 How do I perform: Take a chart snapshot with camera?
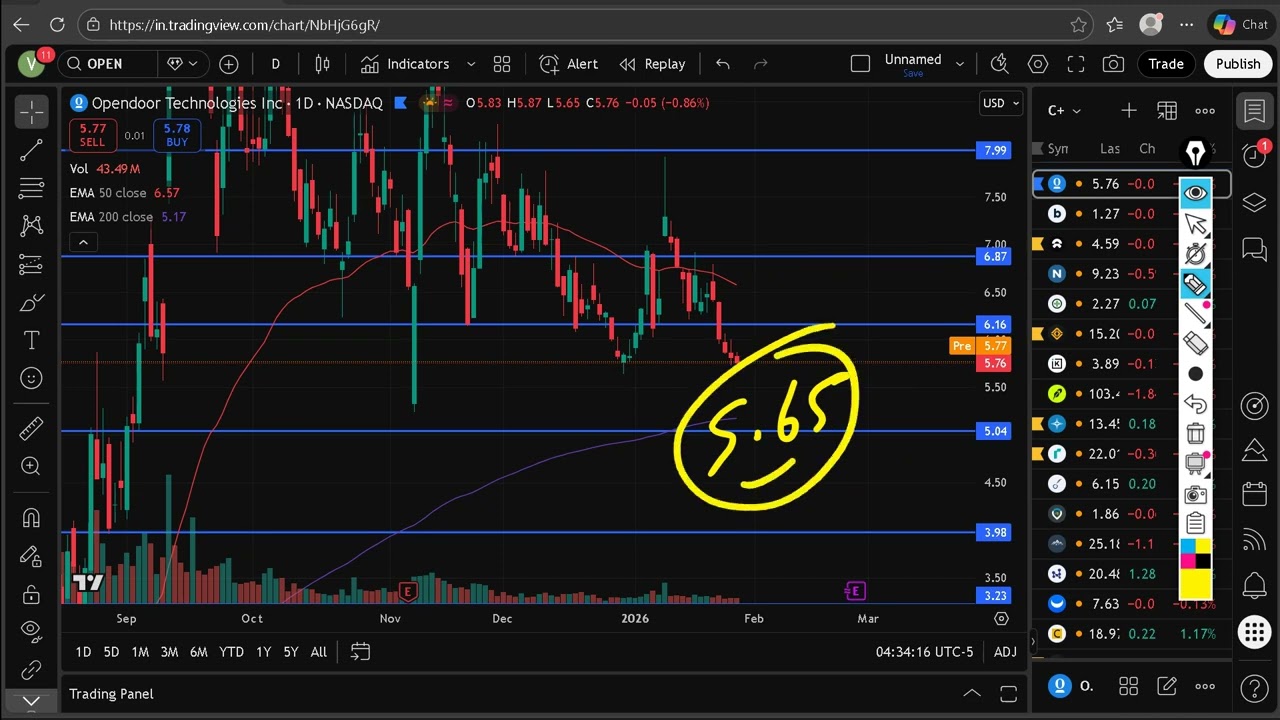[x=1113, y=64]
